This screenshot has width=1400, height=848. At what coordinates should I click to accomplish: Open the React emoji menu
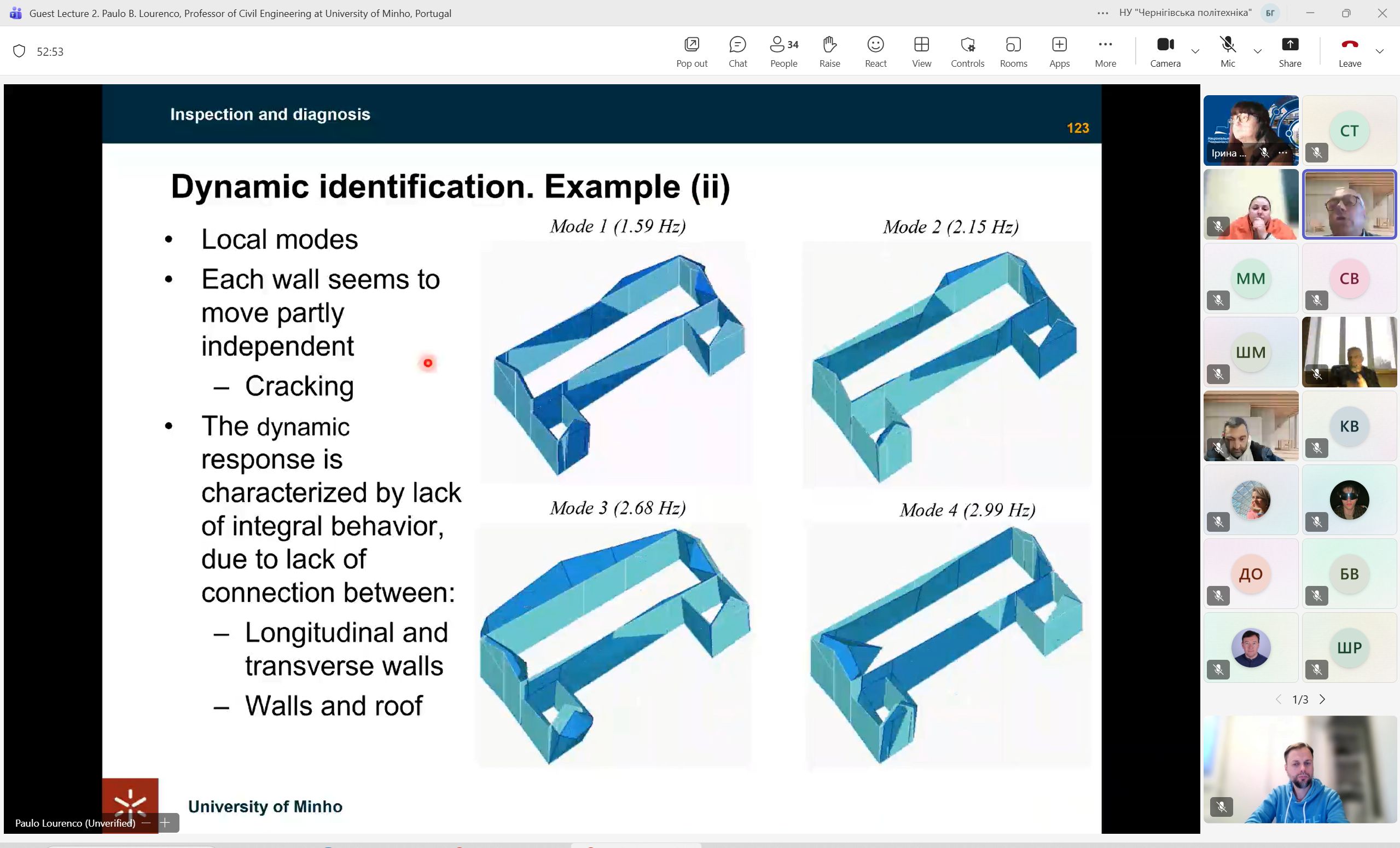(x=875, y=50)
